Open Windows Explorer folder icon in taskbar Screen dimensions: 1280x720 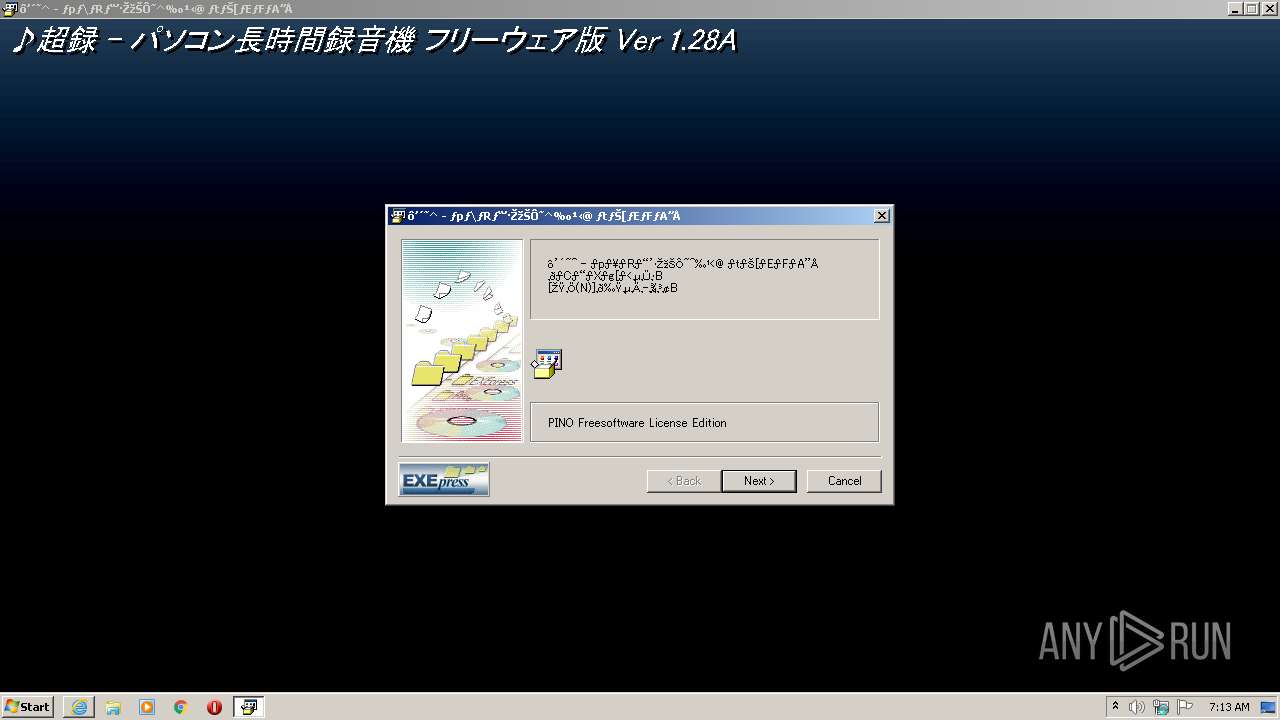pyautogui.click(x=113, y=707)
